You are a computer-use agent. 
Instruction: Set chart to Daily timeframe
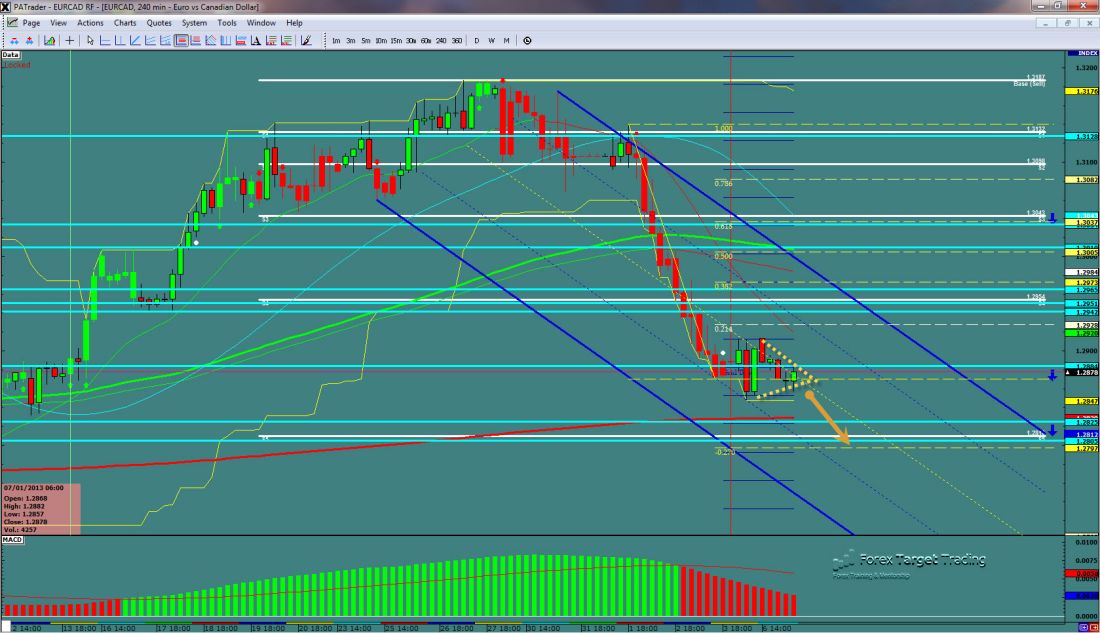pyautogui.click(x=476, y=40)
